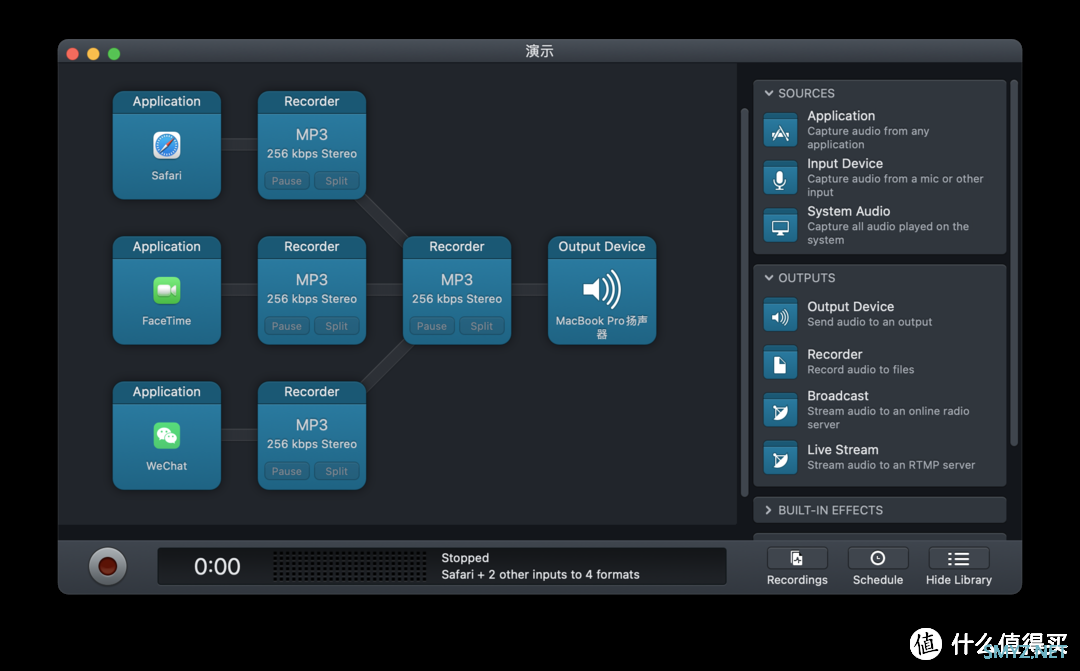The width and height of the screenshot is (1080, 671).
Task: Click "Send audio to an output" description
Action: click(869, 322)
